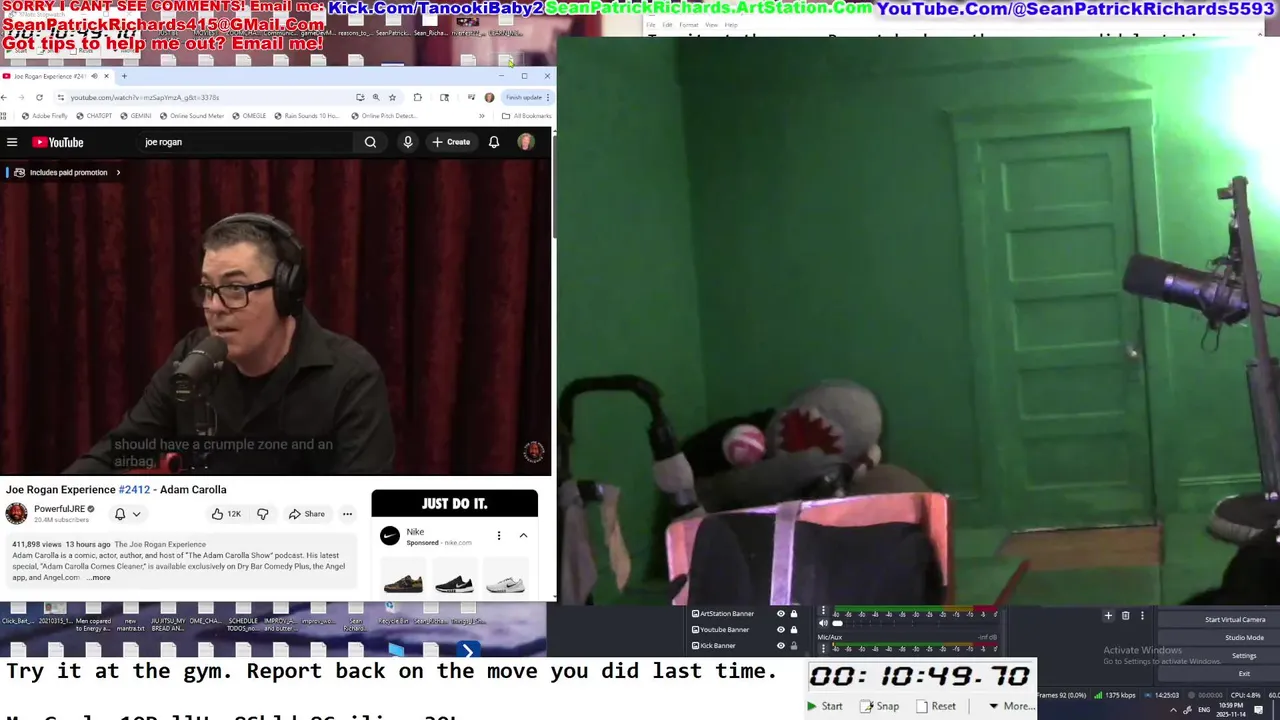Reload the YouTube page
This screenshot has height=720, width=1280.
click(39, 97)
